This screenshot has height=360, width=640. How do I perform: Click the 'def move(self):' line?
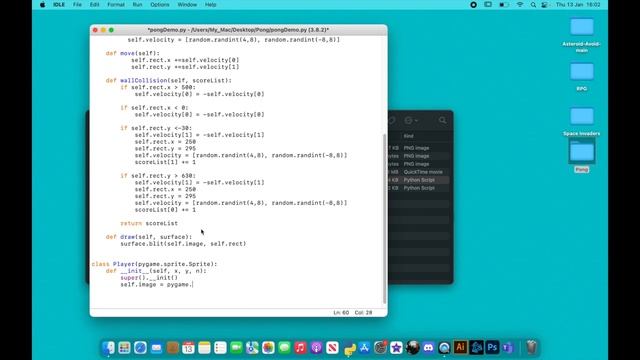(133, 53)
